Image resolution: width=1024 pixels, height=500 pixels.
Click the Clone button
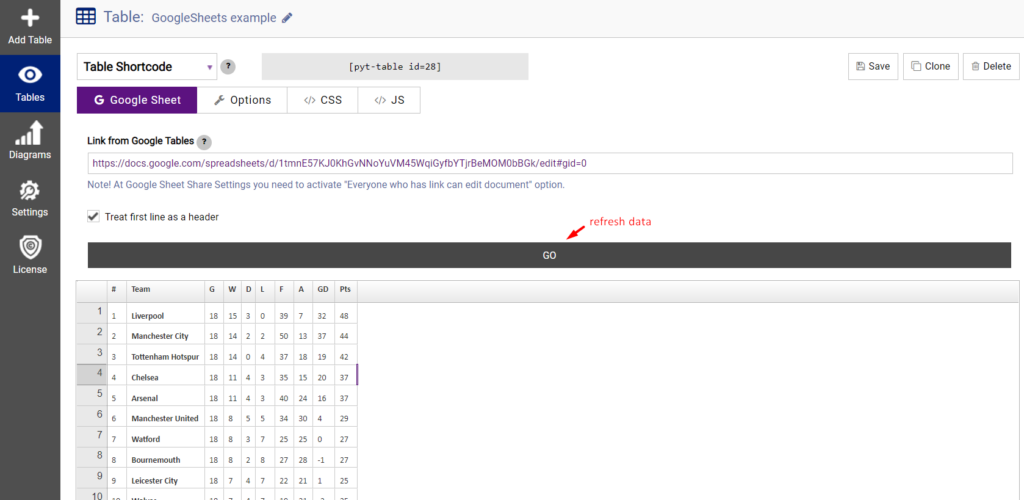[x=931, y=67]
